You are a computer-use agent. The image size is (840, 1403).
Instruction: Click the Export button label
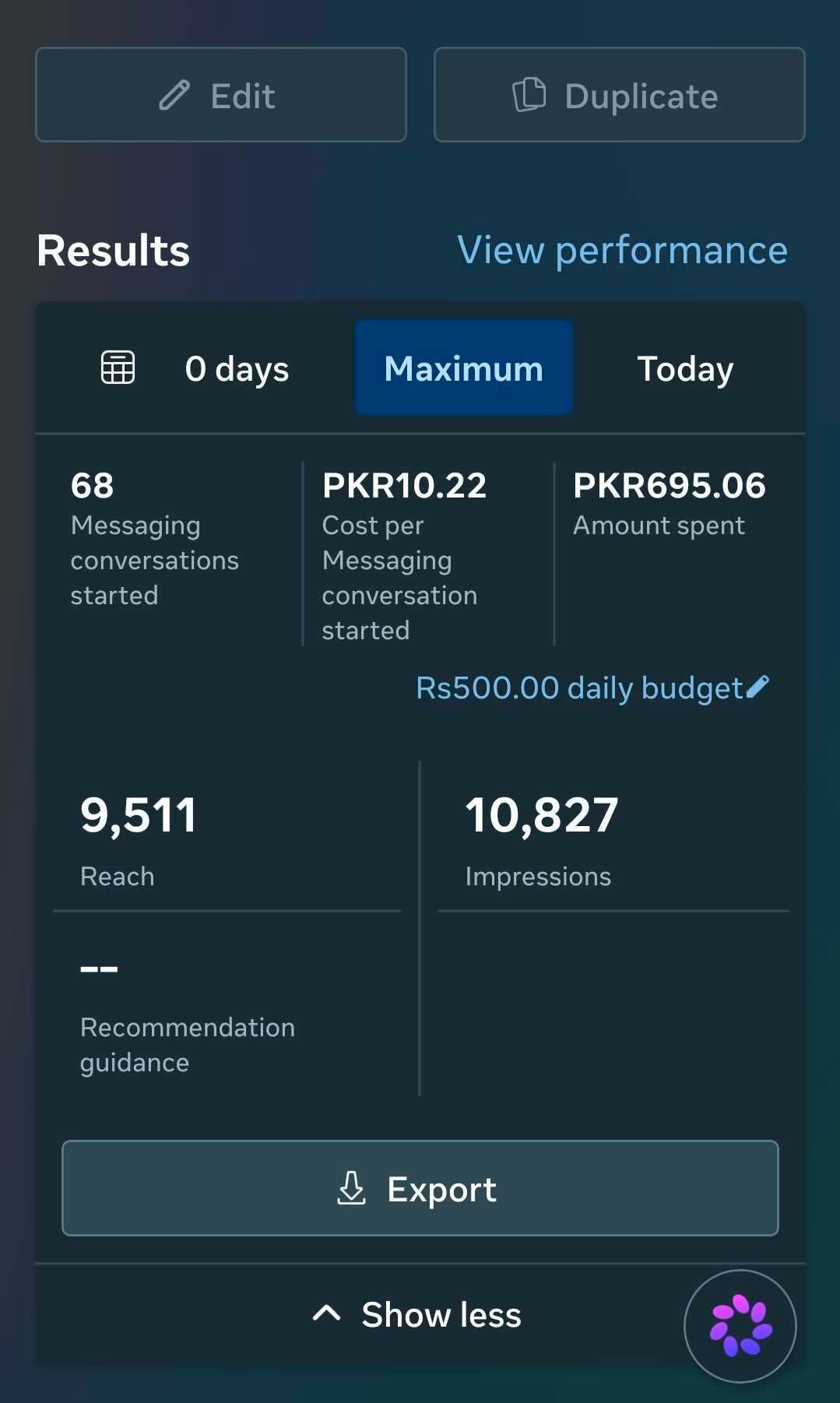pos(441,1190)
